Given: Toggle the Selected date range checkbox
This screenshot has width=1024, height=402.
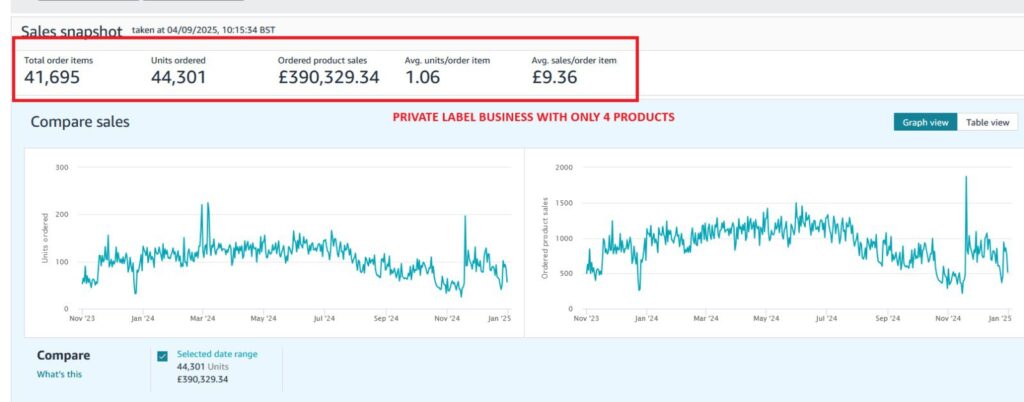Looking at the screenshot, I should 163,356.
